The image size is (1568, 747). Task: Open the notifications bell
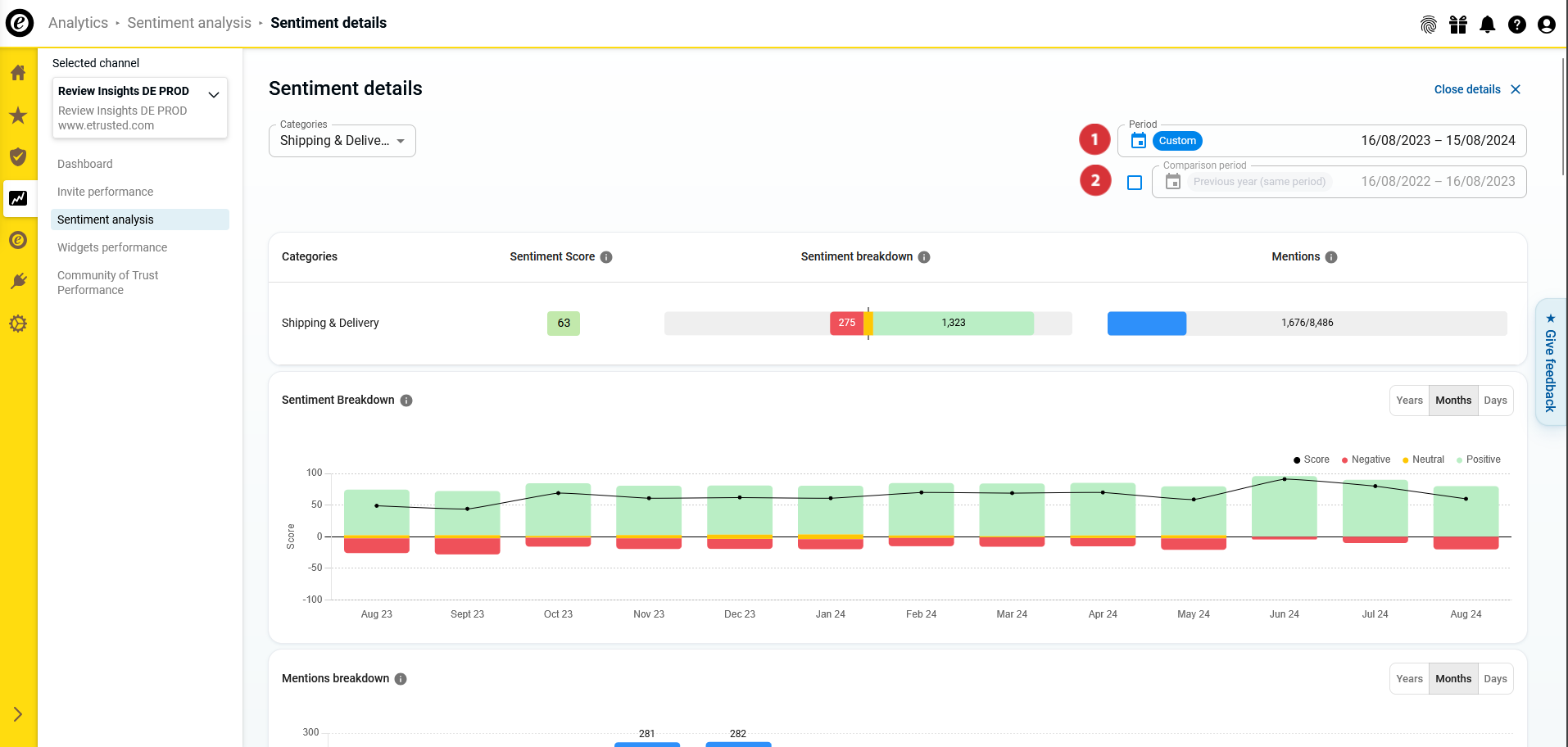coord(1488,25)
